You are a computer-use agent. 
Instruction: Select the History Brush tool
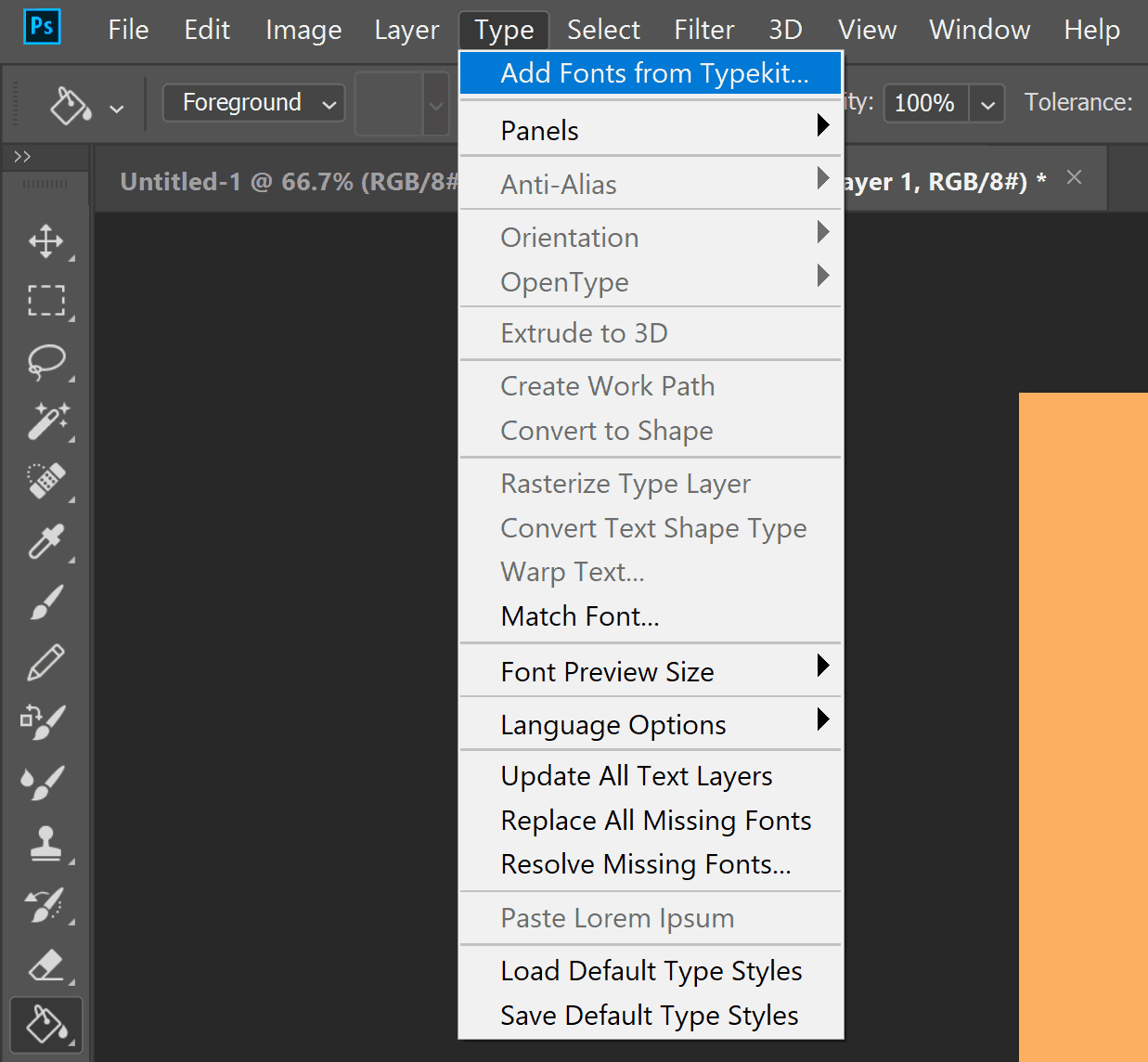(45, 904)
